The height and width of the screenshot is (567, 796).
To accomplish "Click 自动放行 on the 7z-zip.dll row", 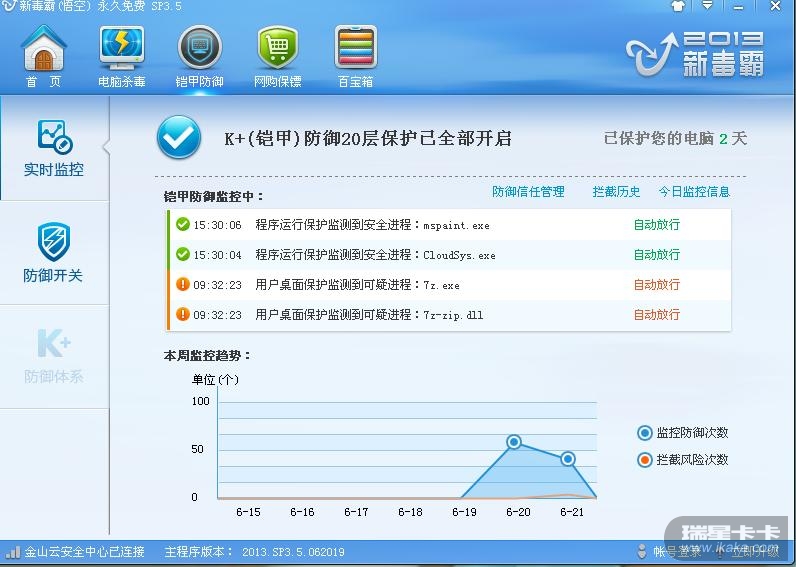I will 656,314.
